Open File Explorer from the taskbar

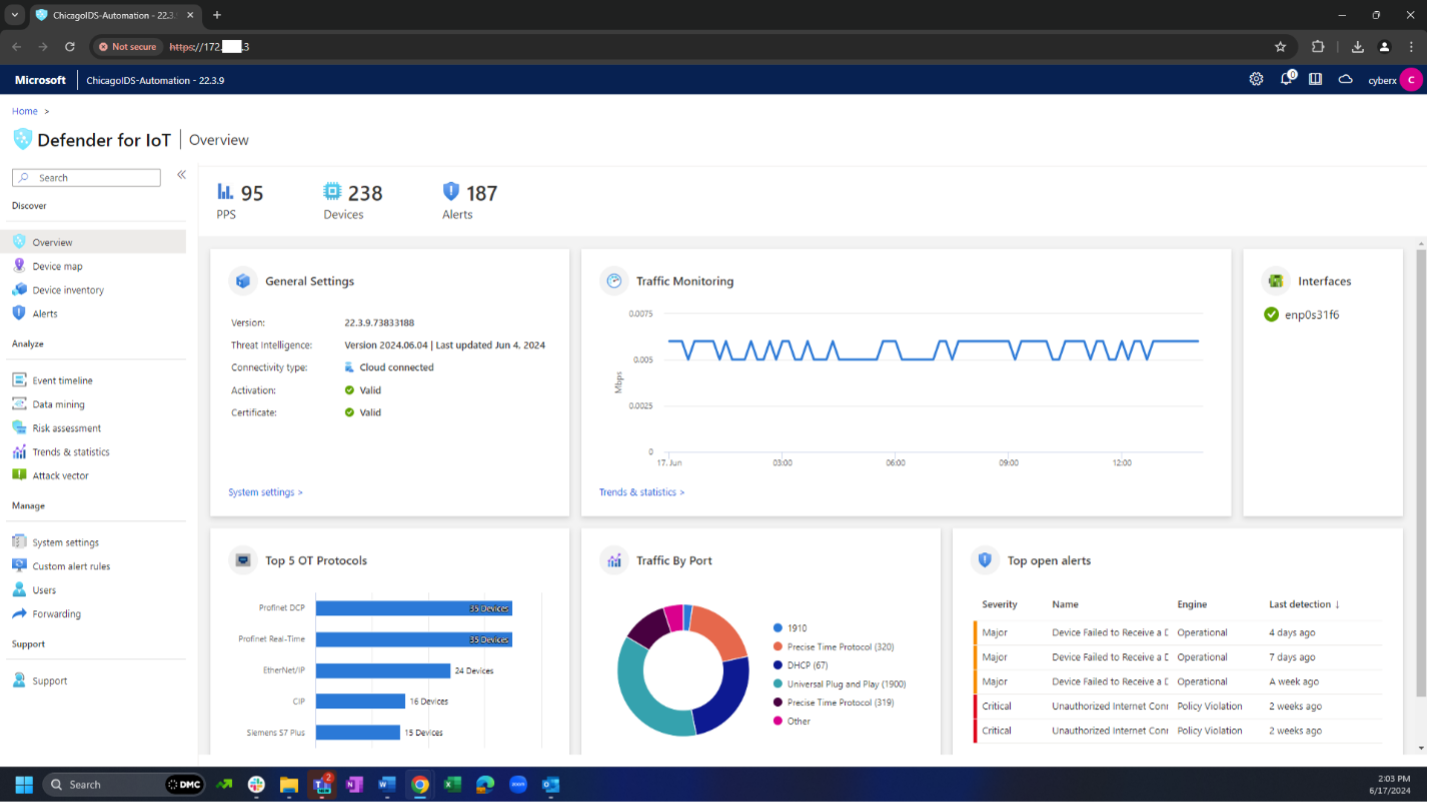[289, 785]
